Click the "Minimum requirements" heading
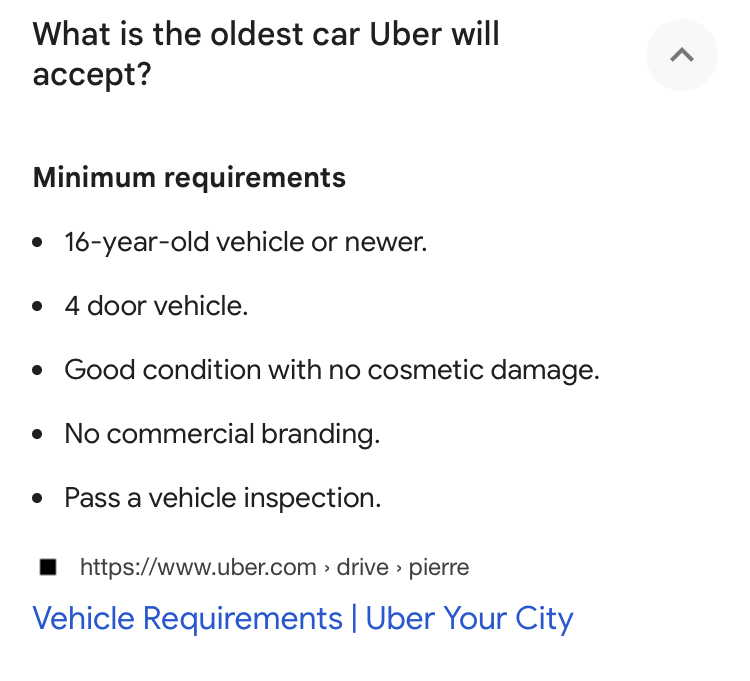 [189, 178]
